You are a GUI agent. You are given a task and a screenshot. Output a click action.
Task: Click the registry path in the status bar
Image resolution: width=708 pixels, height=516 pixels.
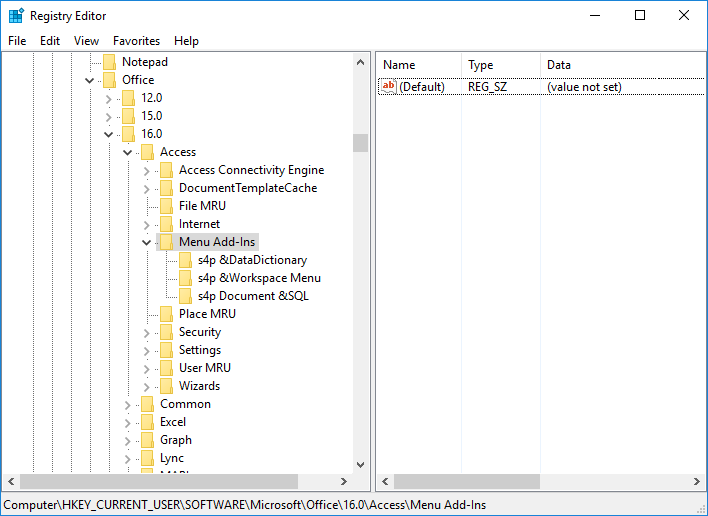(245, 505)
